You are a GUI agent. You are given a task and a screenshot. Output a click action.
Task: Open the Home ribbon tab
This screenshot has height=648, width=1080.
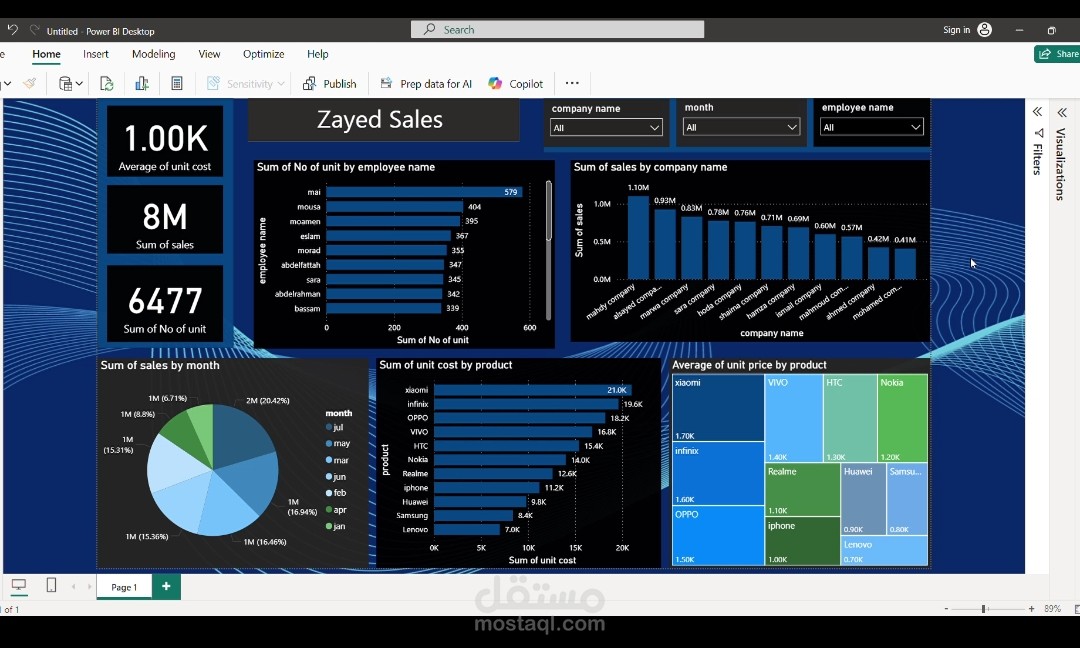46,54
